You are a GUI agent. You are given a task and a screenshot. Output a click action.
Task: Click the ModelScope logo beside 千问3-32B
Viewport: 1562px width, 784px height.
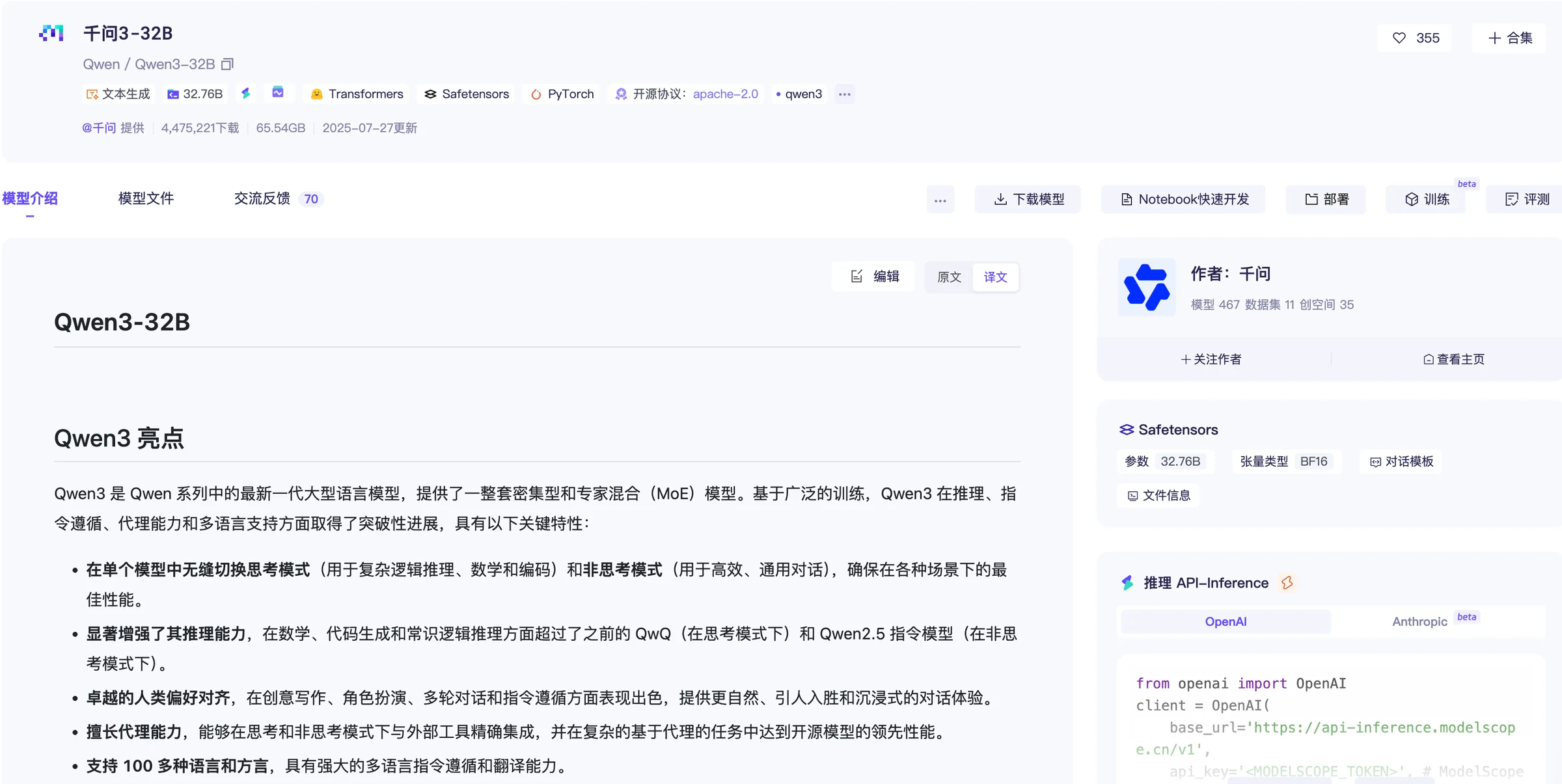(x=51, y=33)
